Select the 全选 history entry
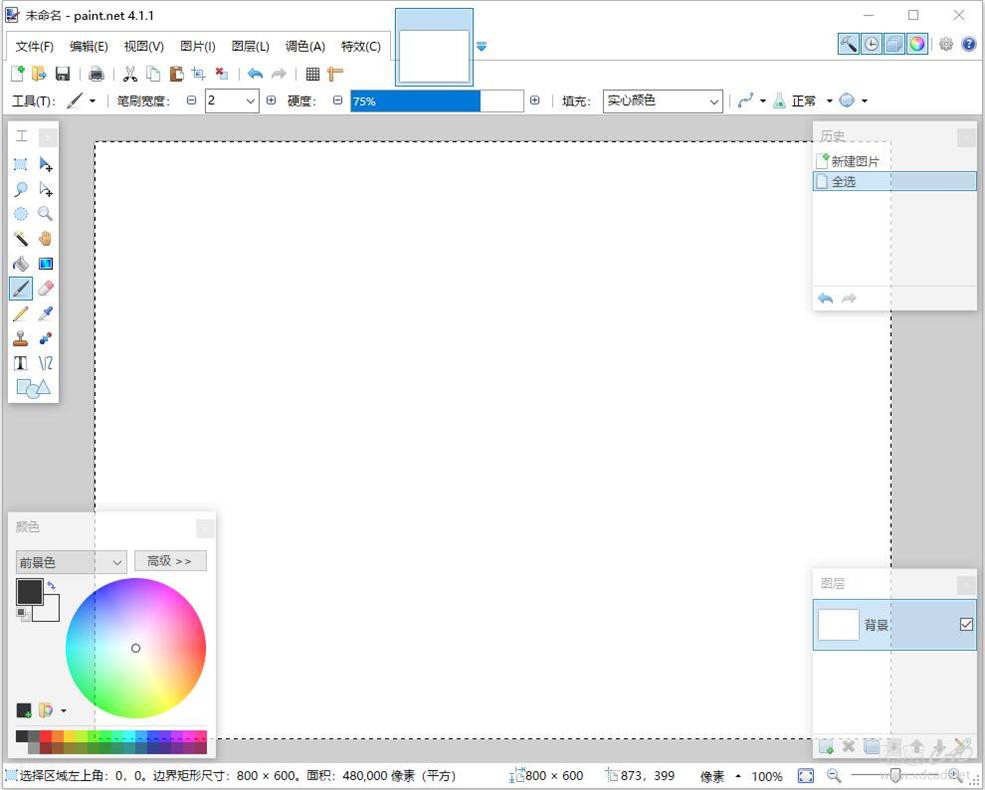Image resolution: width=985 pixels, height=790 pixels. click(895, 181)
